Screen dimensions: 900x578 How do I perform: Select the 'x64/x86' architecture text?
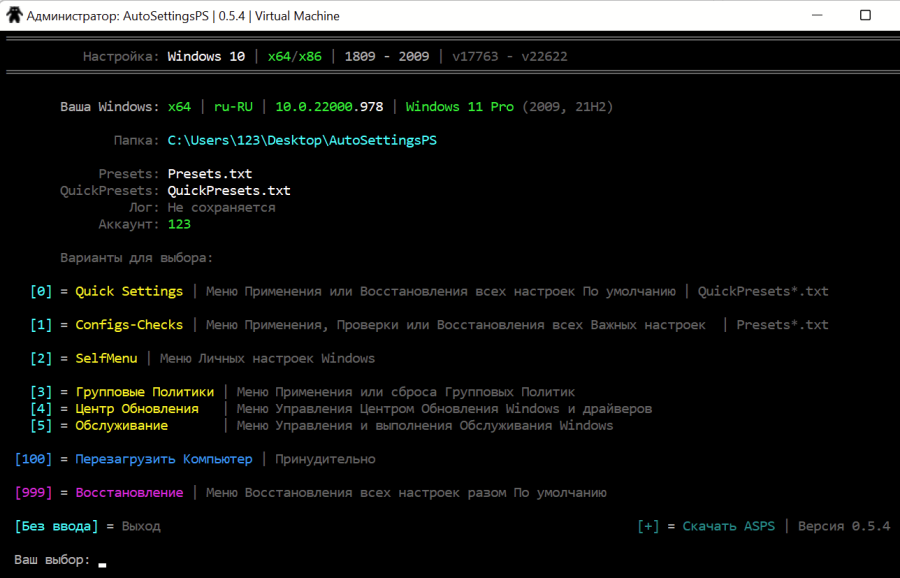(x=294, y=56)
